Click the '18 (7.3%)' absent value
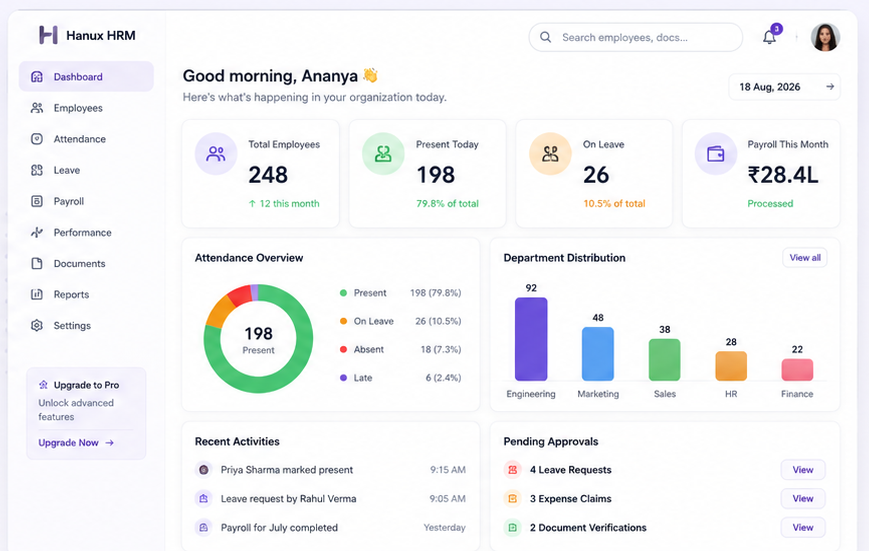The image size is (869, 551). point(441,349)
